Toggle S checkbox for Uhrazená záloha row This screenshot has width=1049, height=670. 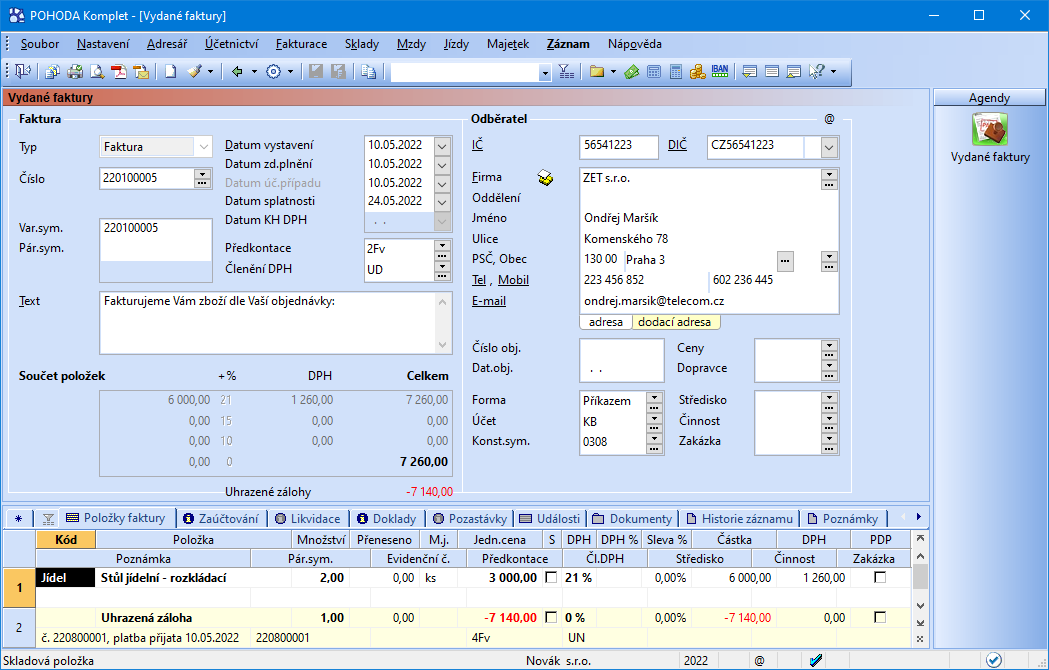pyautogui.click(x=551, y=617)
